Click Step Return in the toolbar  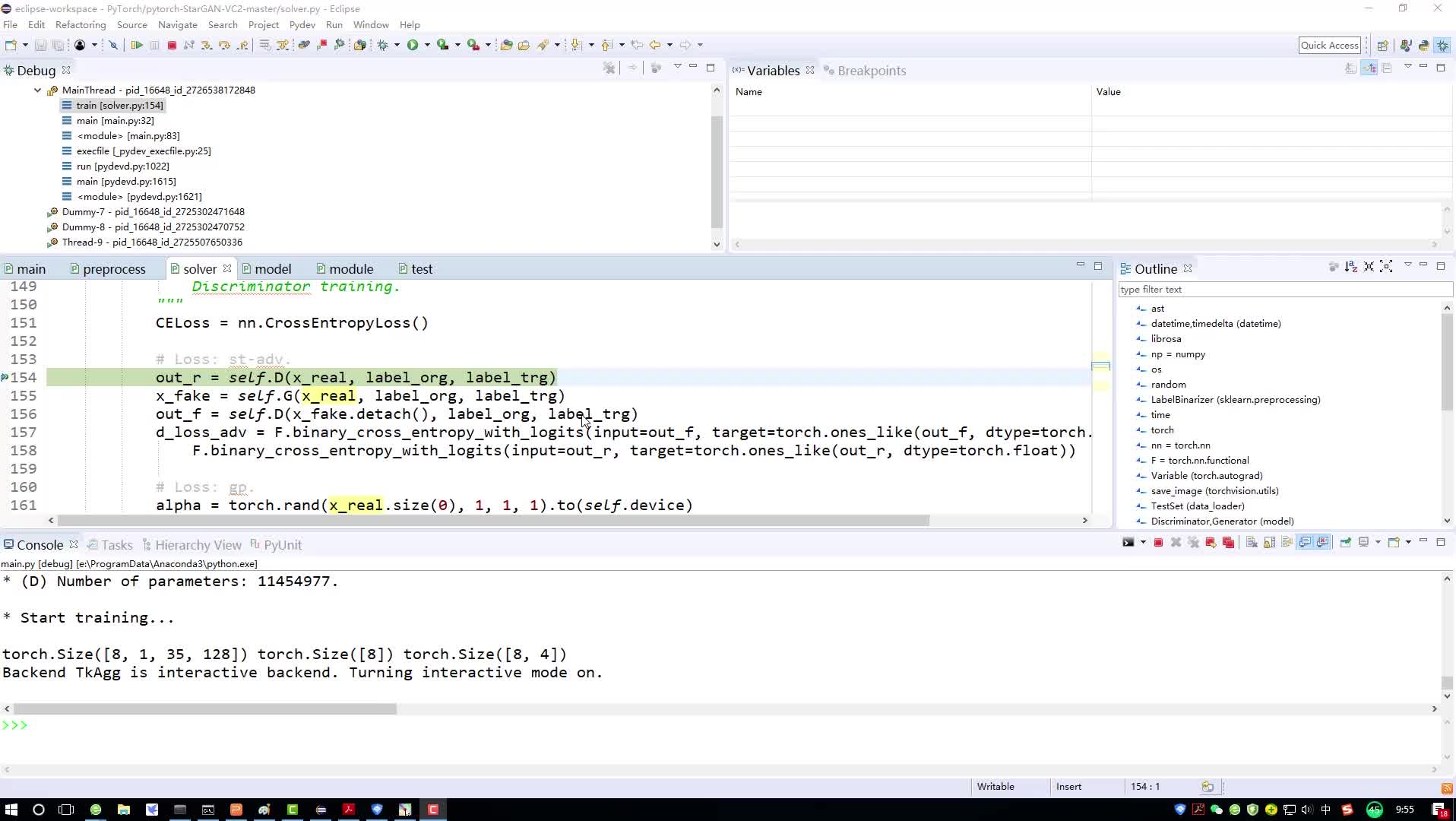(242, 45)
